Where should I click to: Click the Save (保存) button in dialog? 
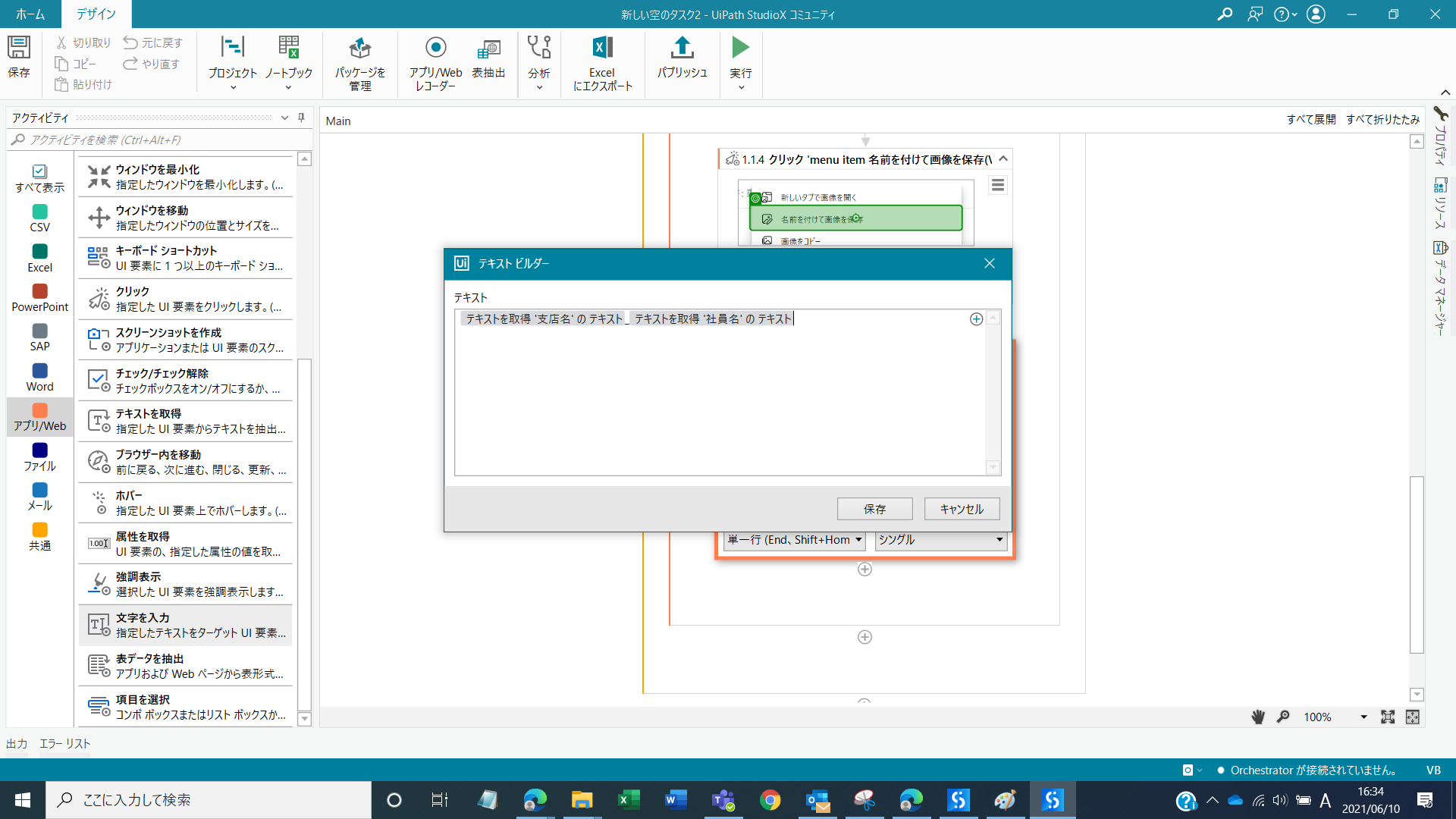[874, 509]
